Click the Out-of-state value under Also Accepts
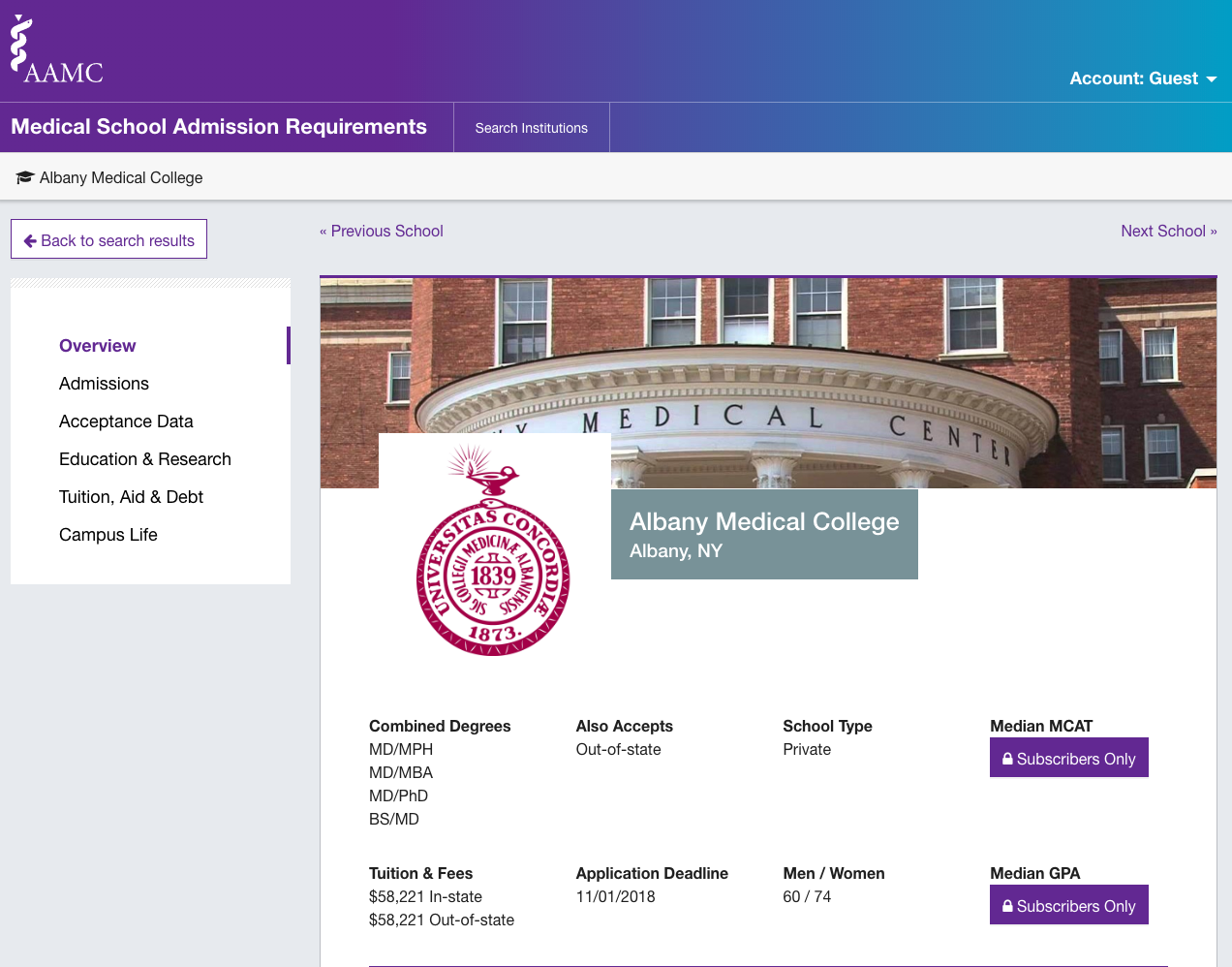Screen dimensions: 1232x967 pyautogui.click(x=619, y=749)
